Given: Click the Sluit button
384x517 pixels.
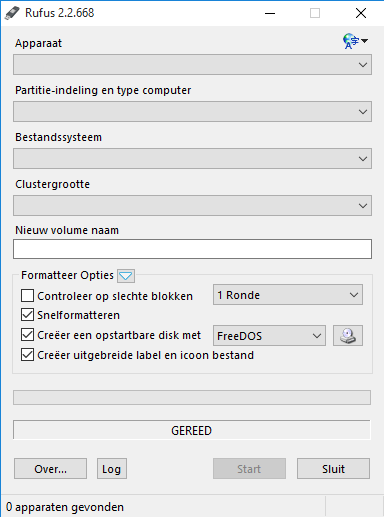Looking at the screenshot, I should pos(333,468).
